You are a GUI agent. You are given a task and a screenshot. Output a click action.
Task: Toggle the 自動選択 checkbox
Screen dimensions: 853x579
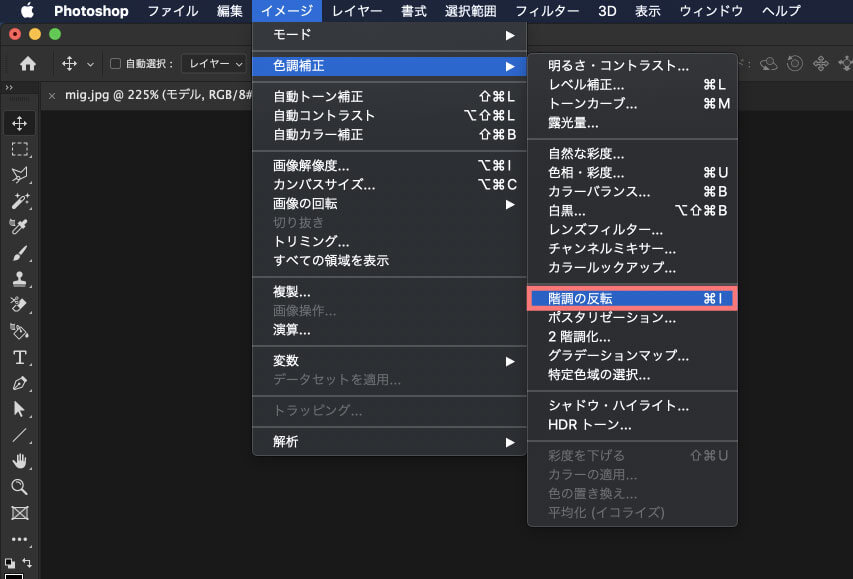point(115,64)
